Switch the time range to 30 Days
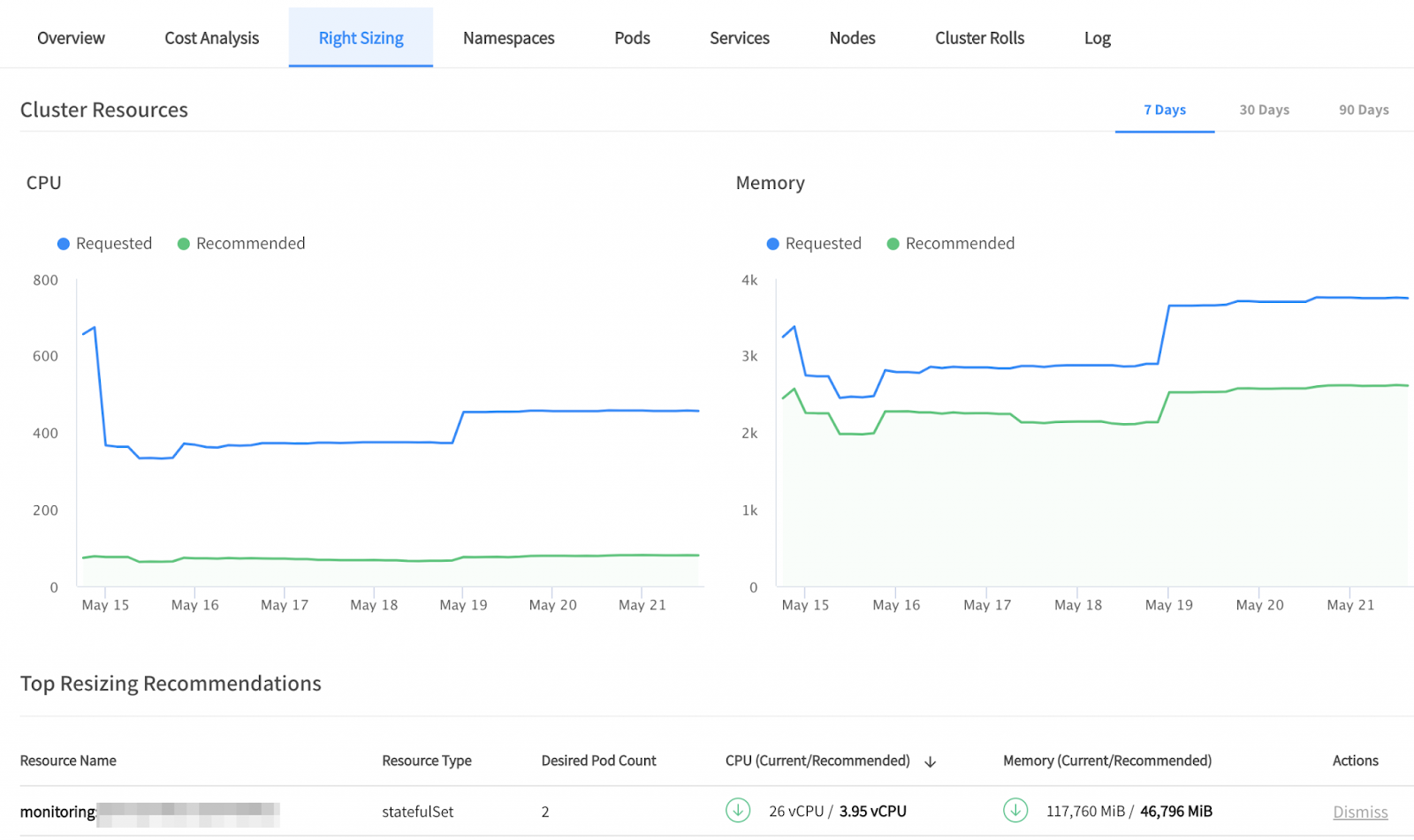 pyautogui.click(x=1264, y=110)
